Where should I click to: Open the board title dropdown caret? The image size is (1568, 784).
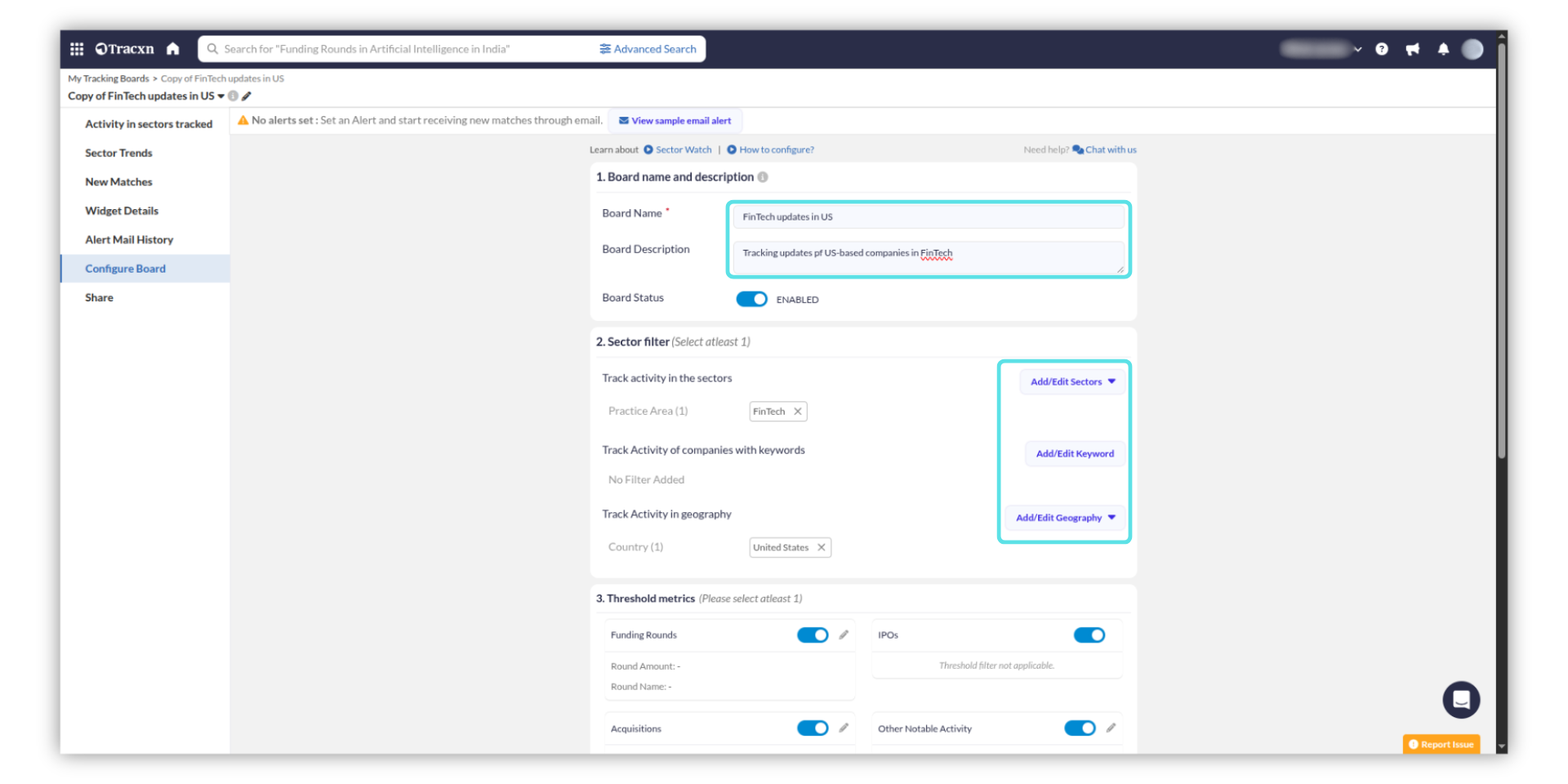pyautogui.click(x=220, y=96)
